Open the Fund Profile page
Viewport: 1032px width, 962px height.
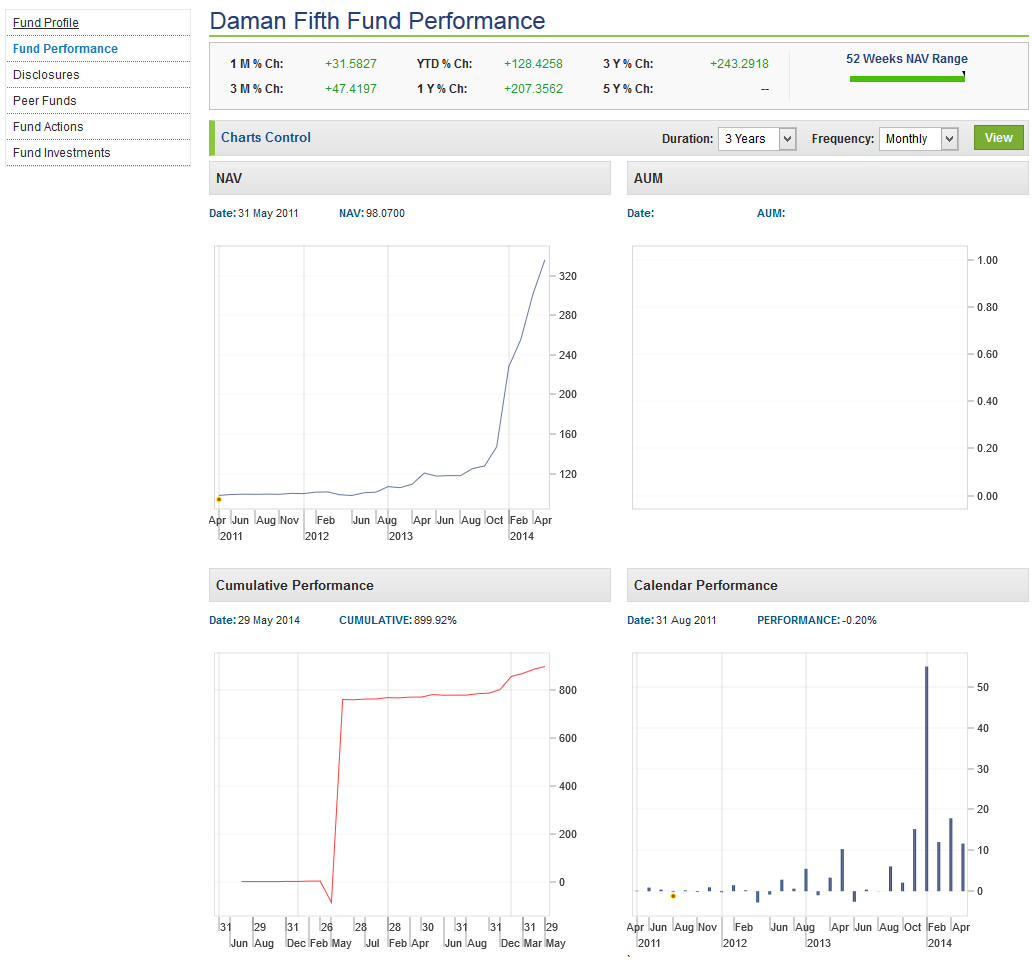click(46, 23)
